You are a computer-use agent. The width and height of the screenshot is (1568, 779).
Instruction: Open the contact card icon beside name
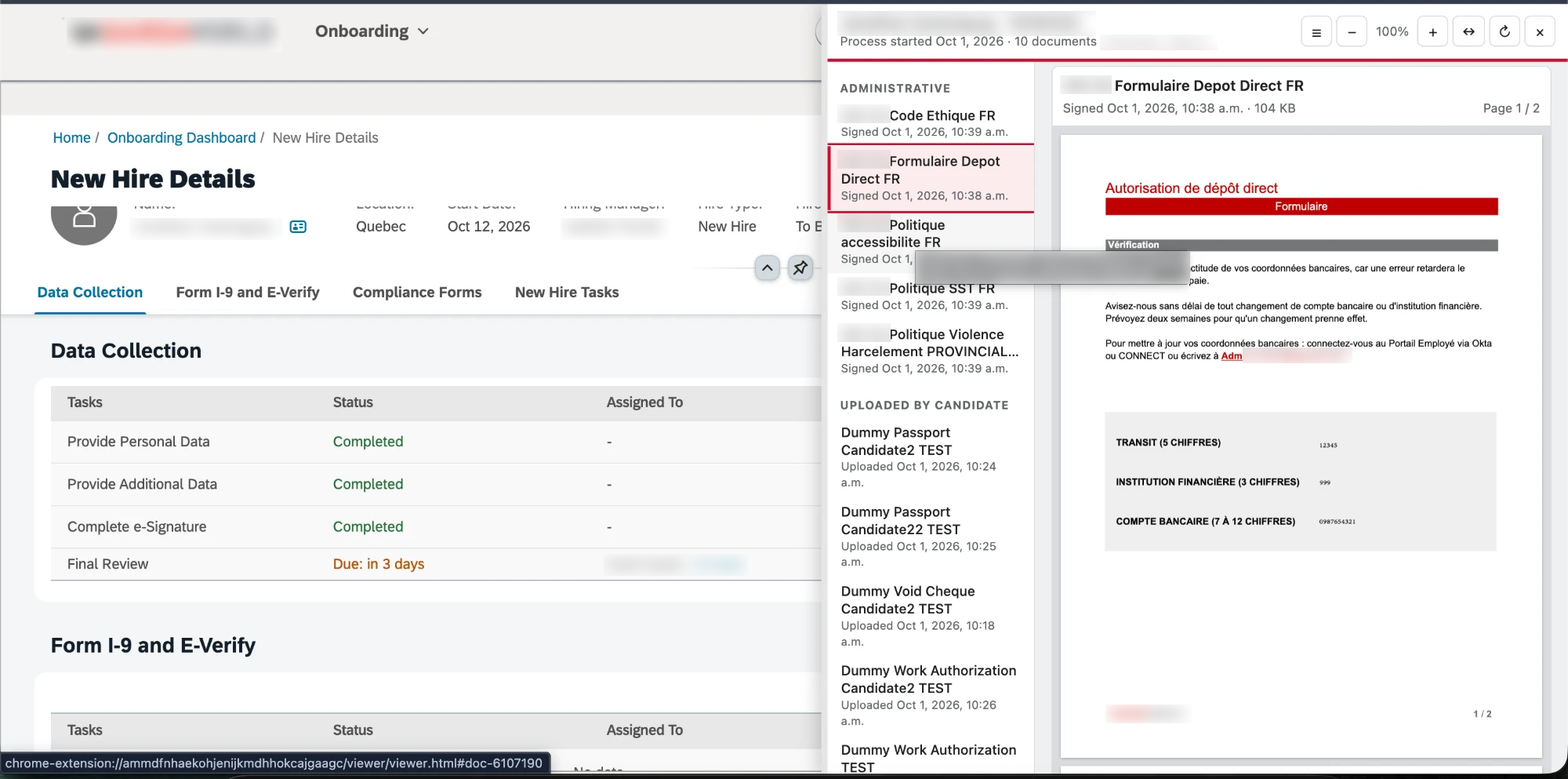coord(298,227)
